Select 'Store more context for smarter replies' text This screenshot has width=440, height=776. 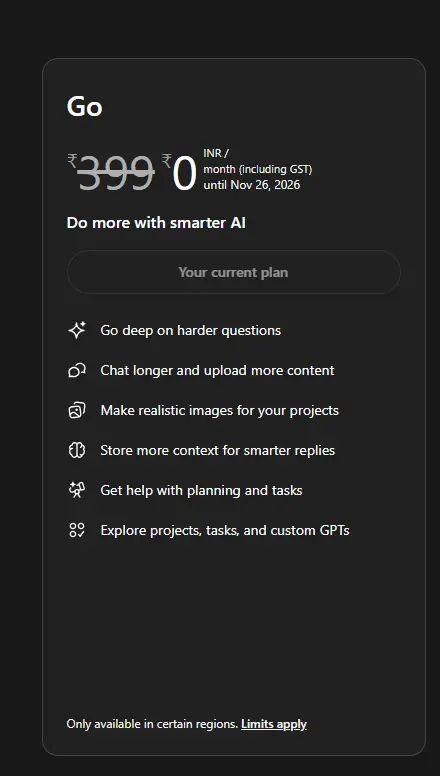pos(218,451)
